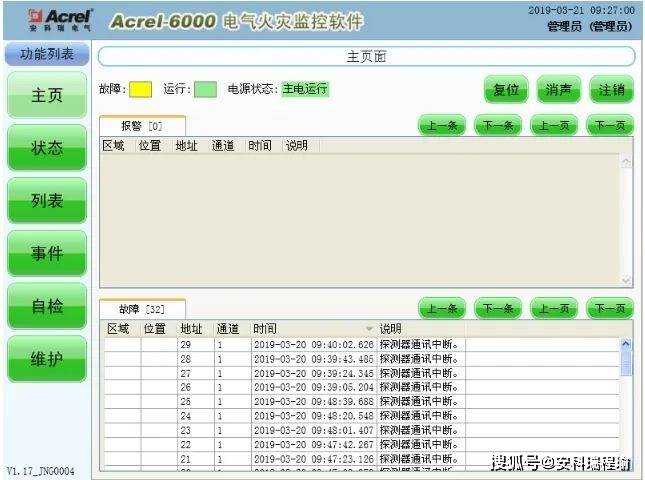The width and height of the screenshot is (645, 480).
Task: Click the yellow 故障 fault indicator
Action: 140,89
